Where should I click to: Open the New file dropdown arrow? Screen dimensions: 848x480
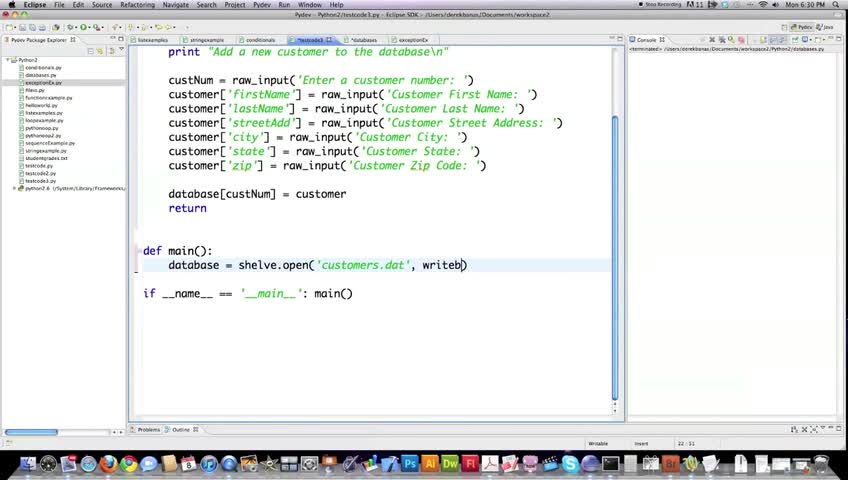pos(15,28)
